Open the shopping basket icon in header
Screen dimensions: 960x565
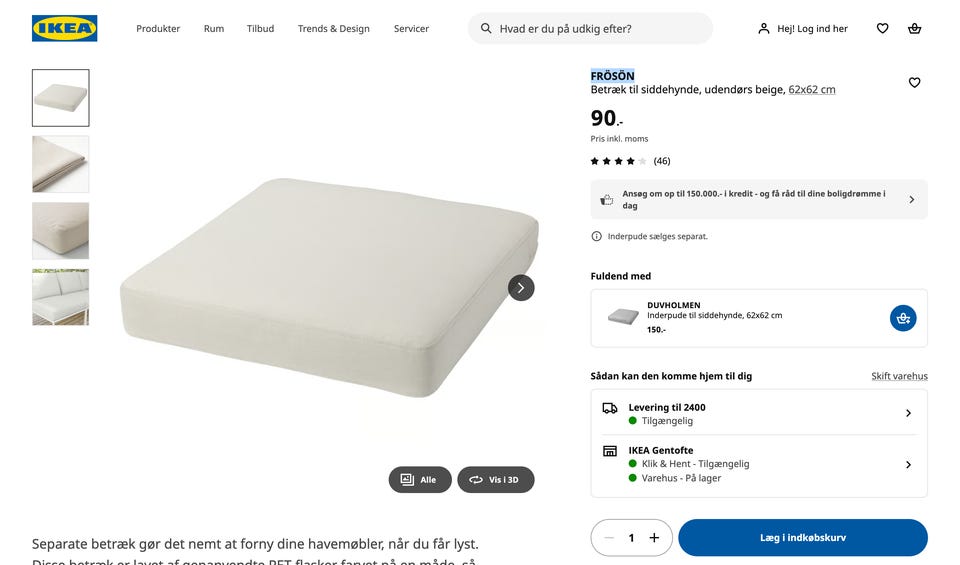pos(914,28)
